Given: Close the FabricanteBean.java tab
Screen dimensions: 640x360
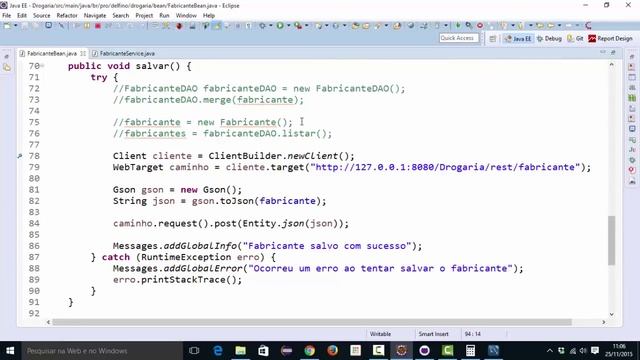Looking at the screenshot, I should pos(83,53).
